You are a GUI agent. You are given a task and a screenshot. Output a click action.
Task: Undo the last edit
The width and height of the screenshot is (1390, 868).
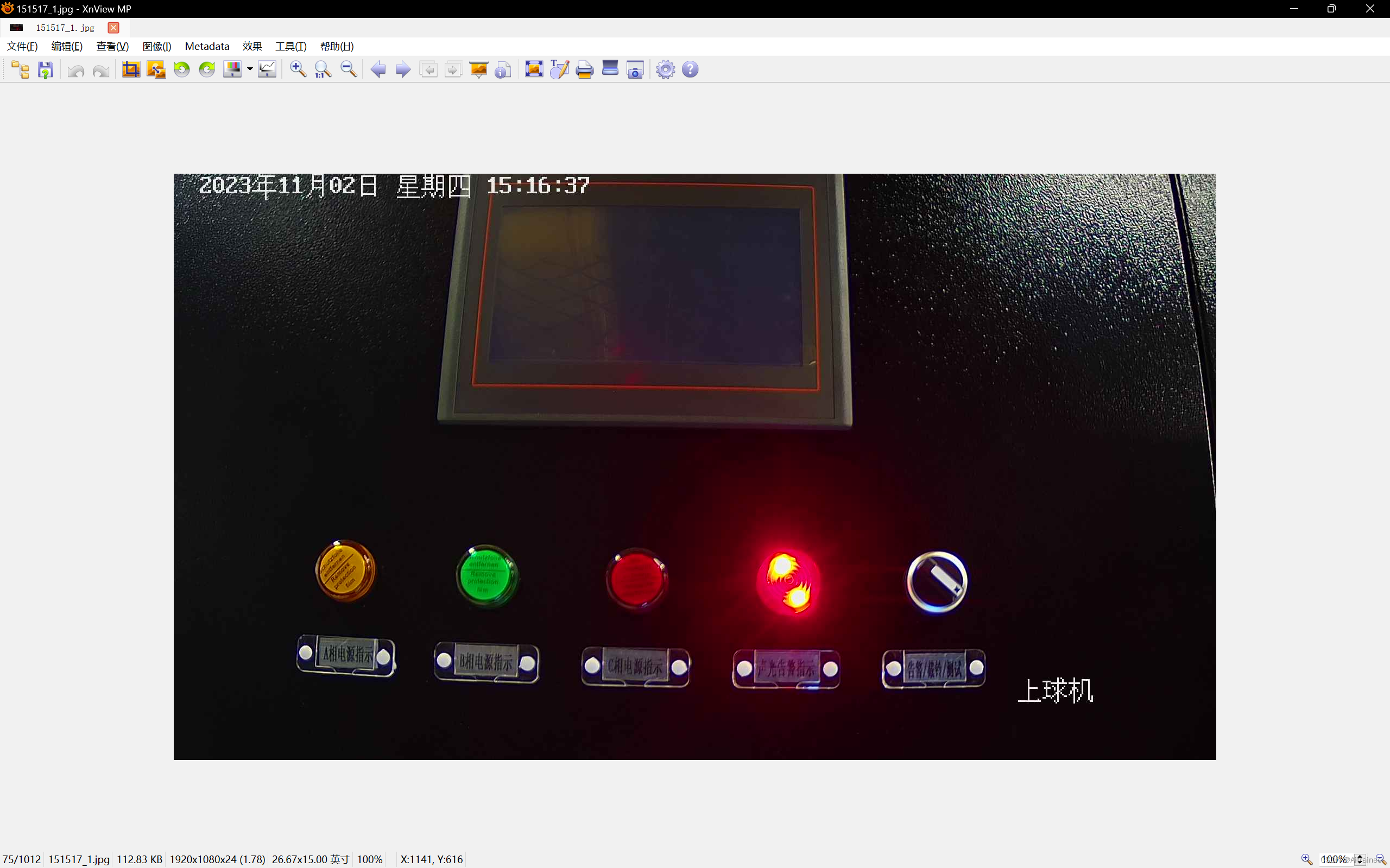click(x=75, y=69)
